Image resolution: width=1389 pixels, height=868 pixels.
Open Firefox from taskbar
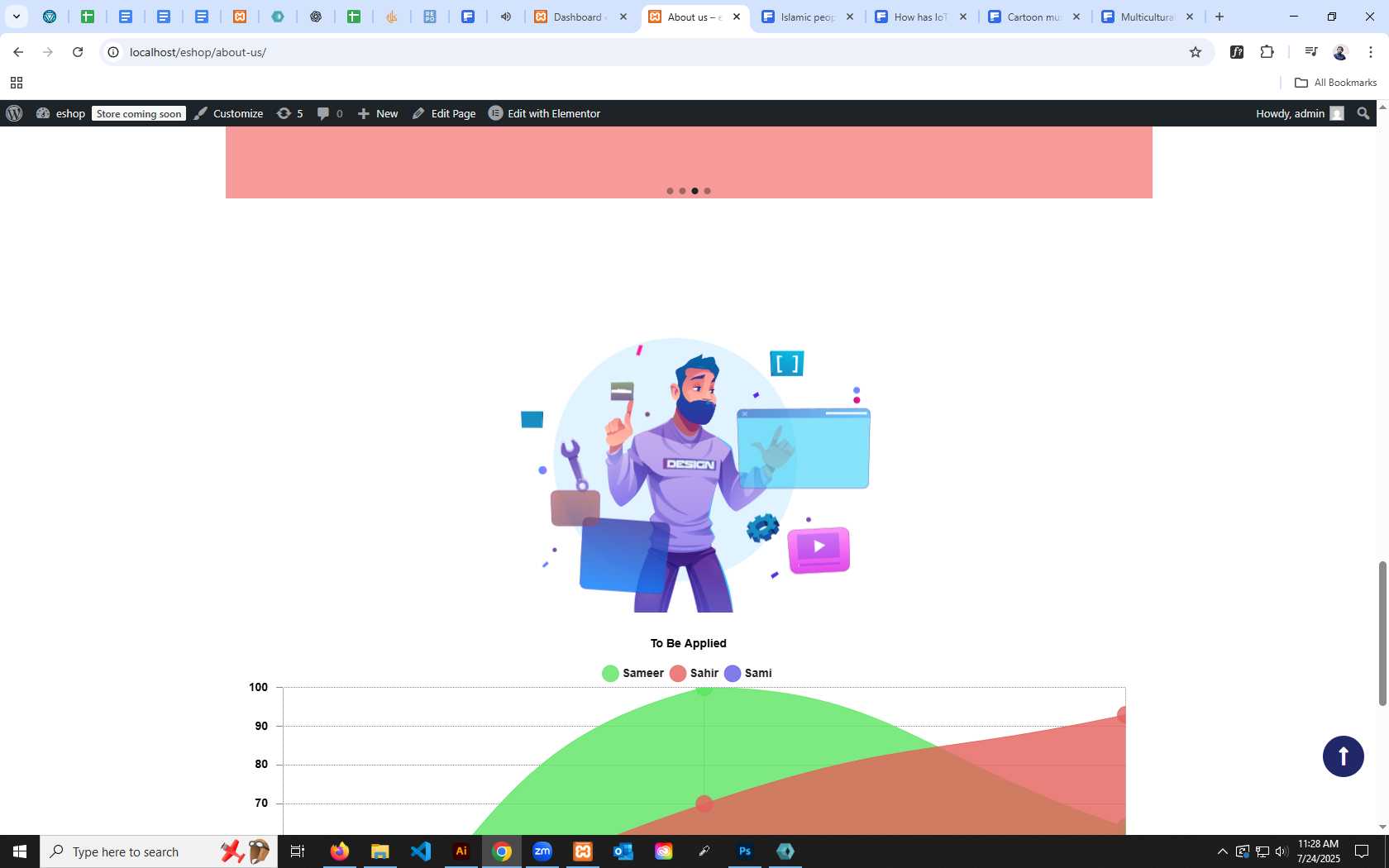pyautogui.click(x=340, y=851)
